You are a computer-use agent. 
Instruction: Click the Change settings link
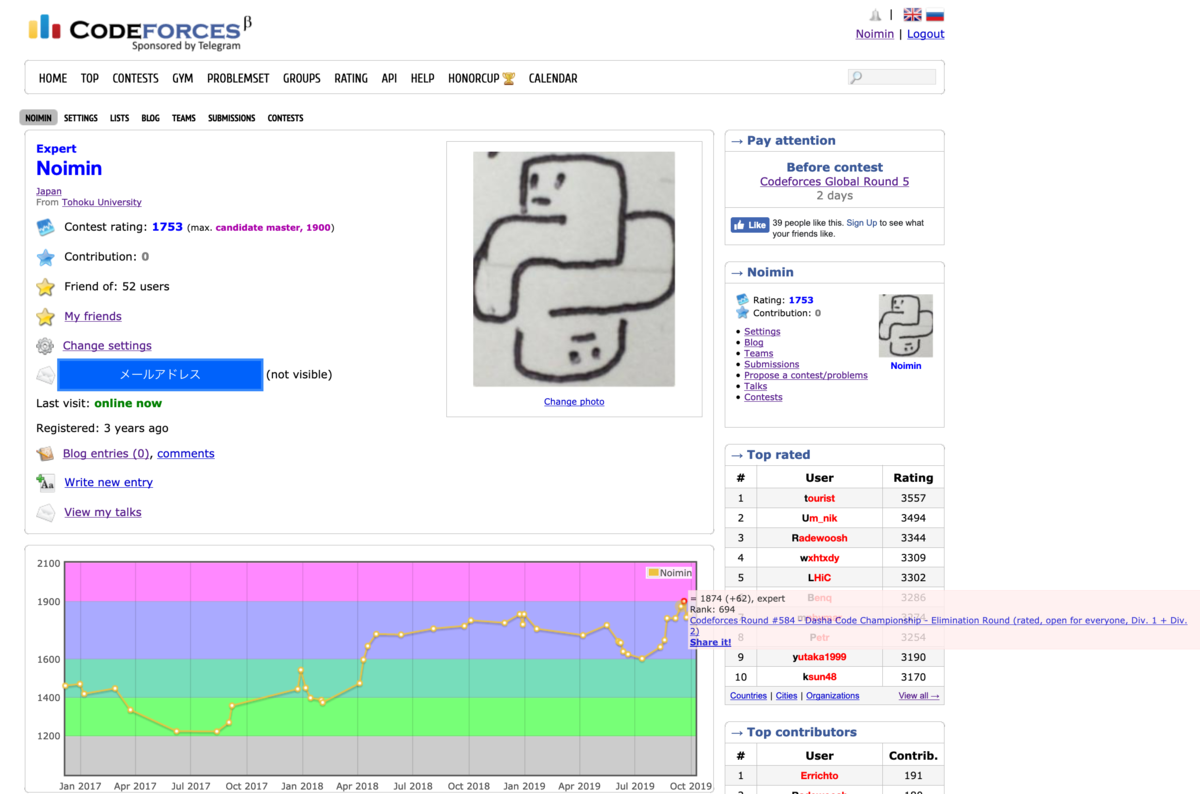107,346
